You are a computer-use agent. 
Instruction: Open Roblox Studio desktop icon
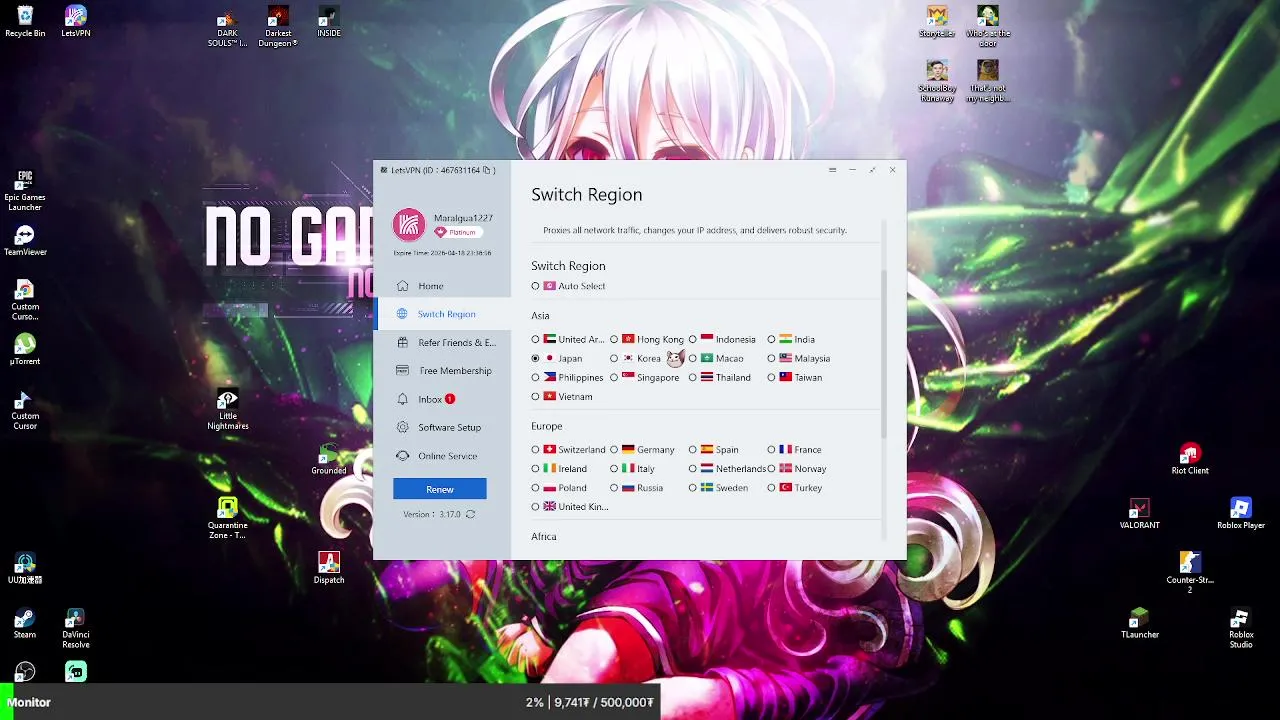click(1241, 628)
